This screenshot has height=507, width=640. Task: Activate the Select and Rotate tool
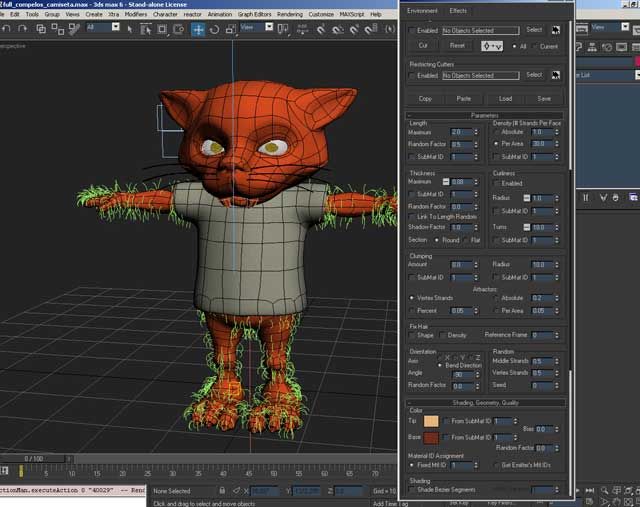[214, 29]
